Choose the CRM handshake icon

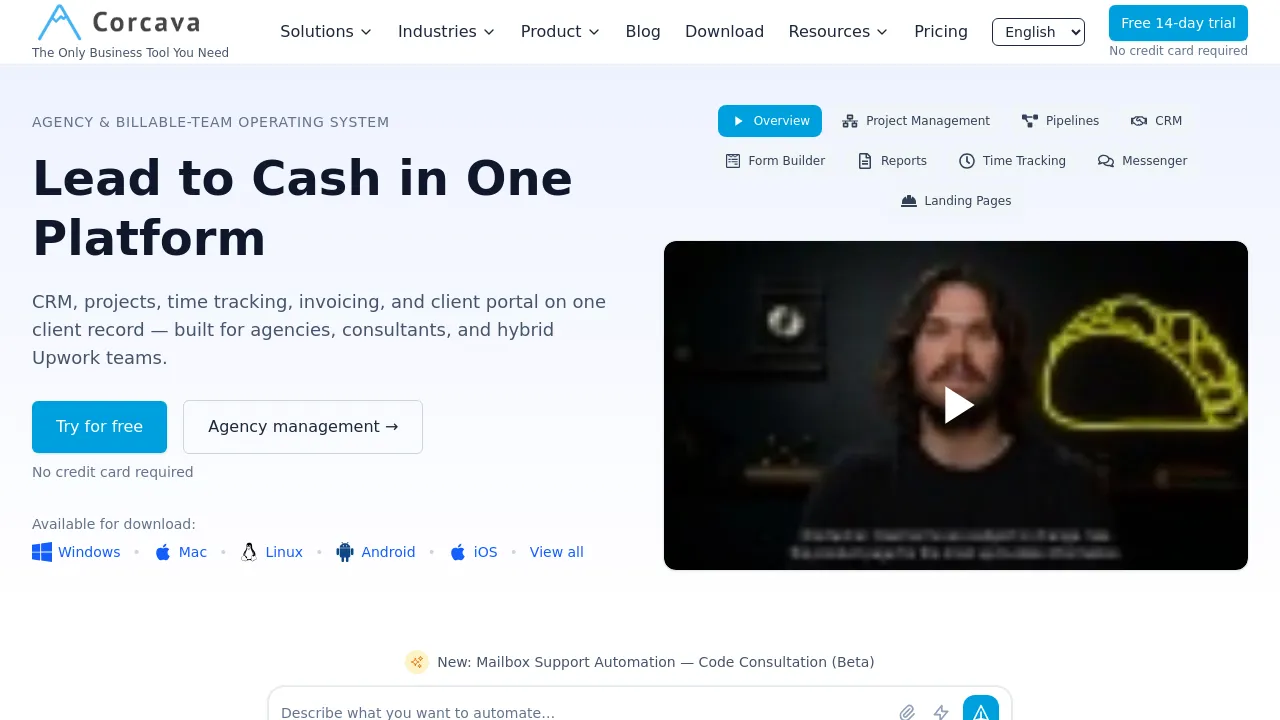tap(1139, 121)
